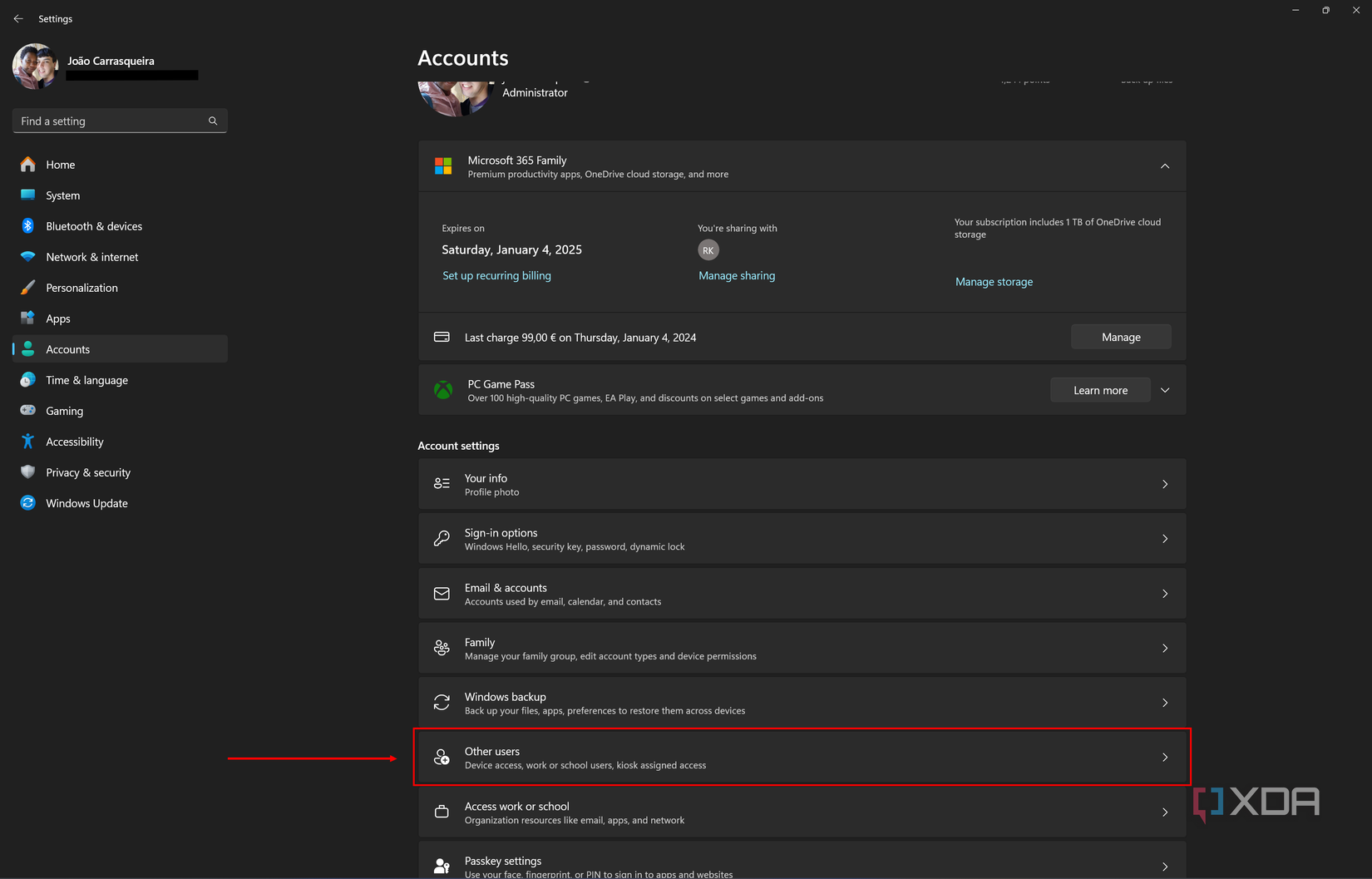Image resolution: width=1372 pixels, height=879 pixels.
Task: Click the Xbox logo beside PC Game Pass
Action: coord(443,390)
